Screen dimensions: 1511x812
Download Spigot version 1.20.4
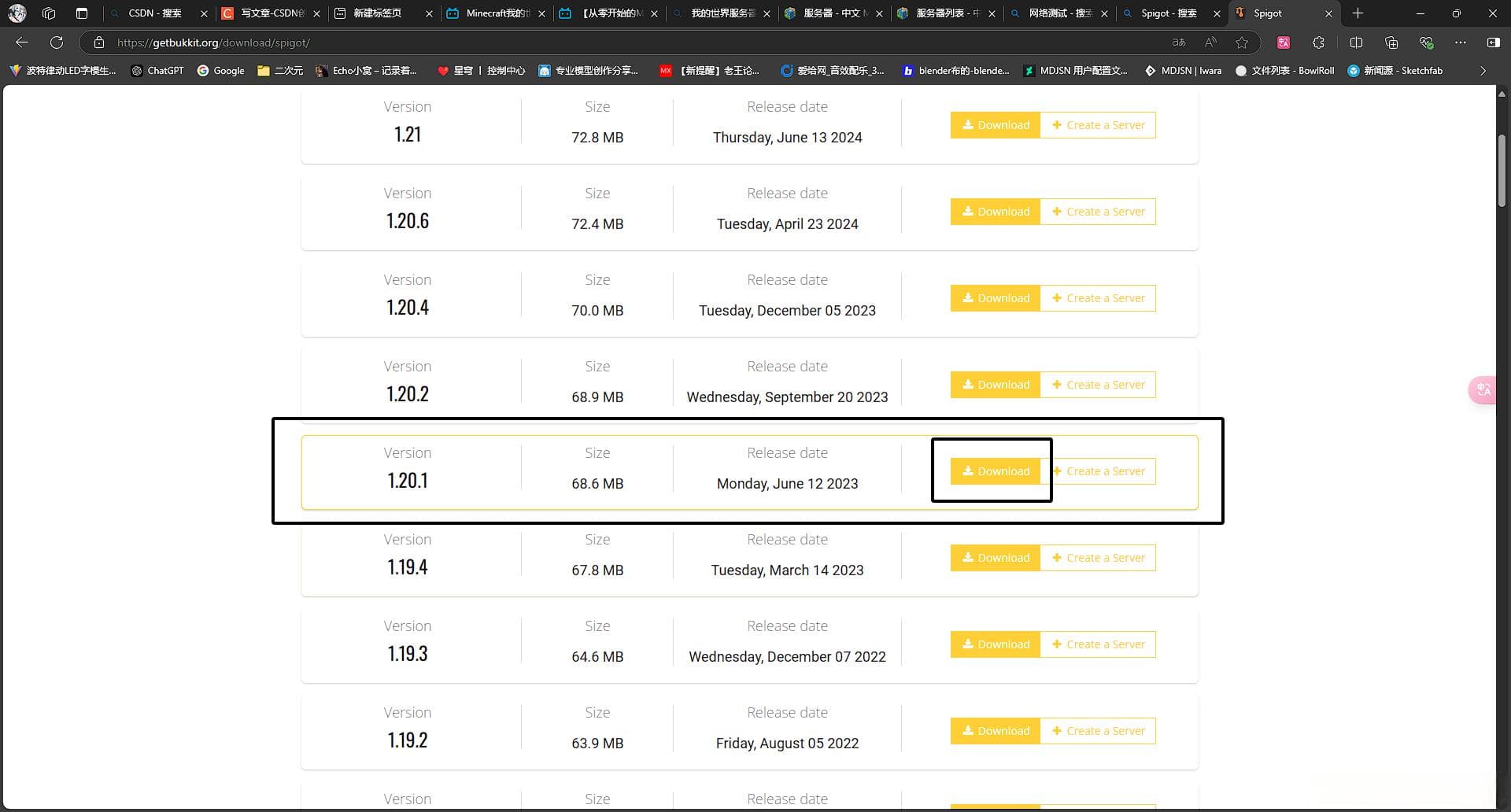point(996,298)
